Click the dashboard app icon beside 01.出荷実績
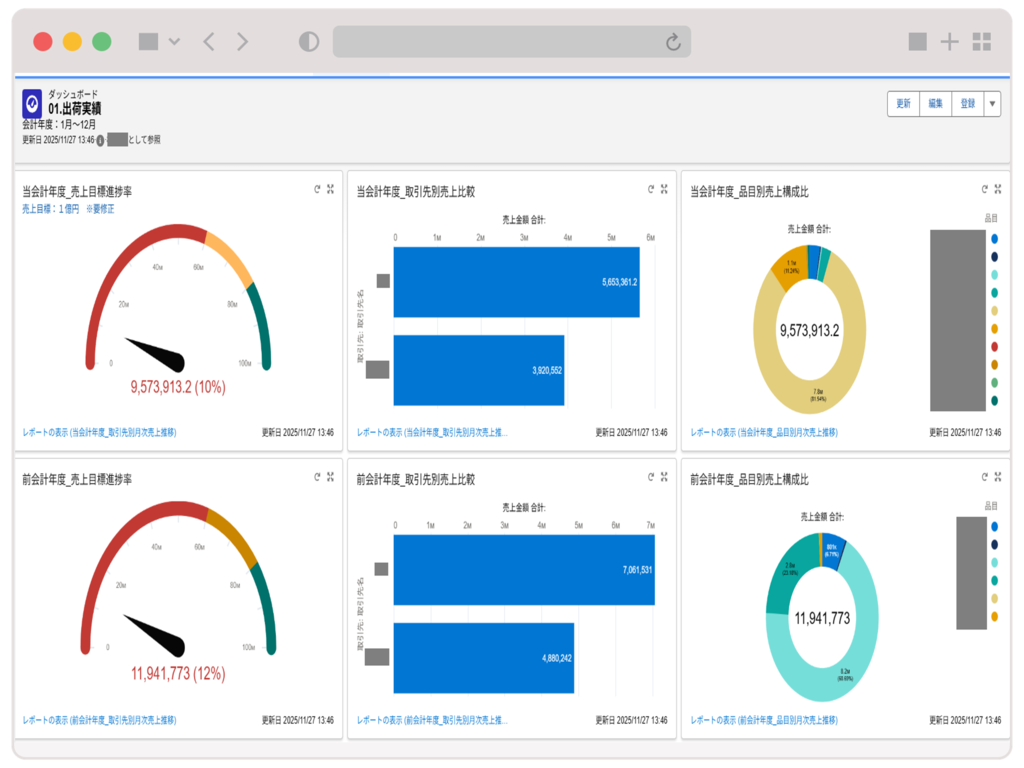 coord(32,102)
